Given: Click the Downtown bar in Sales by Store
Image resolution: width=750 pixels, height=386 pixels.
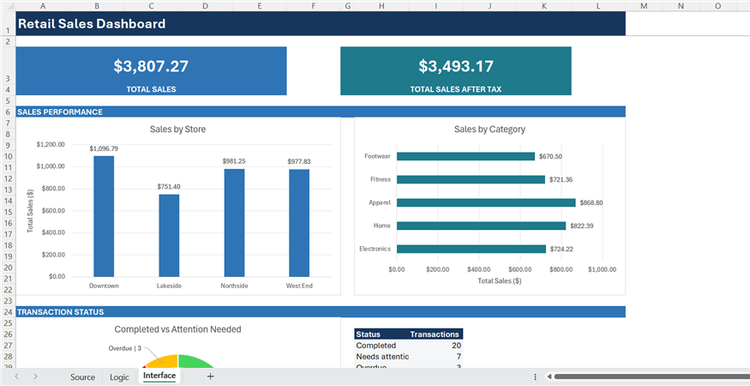Looking at the screenshot, I should pyautogui.click(x=104, y=216).
